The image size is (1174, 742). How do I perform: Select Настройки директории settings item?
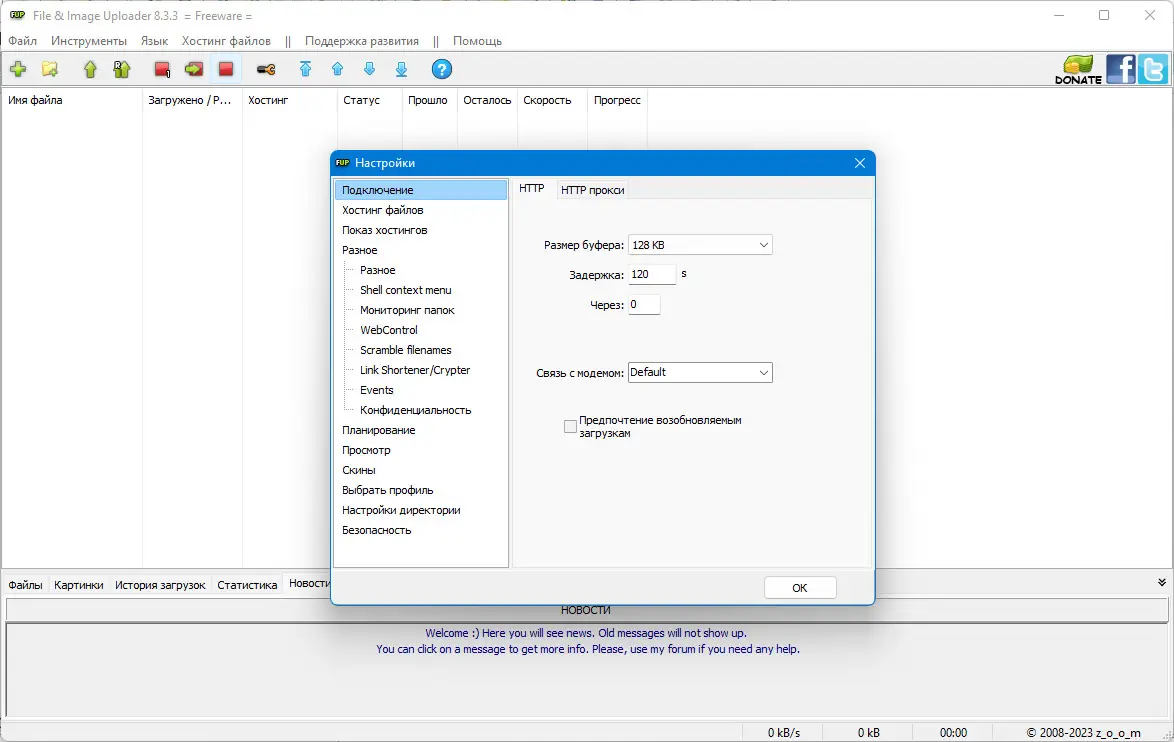click(401, 511)
